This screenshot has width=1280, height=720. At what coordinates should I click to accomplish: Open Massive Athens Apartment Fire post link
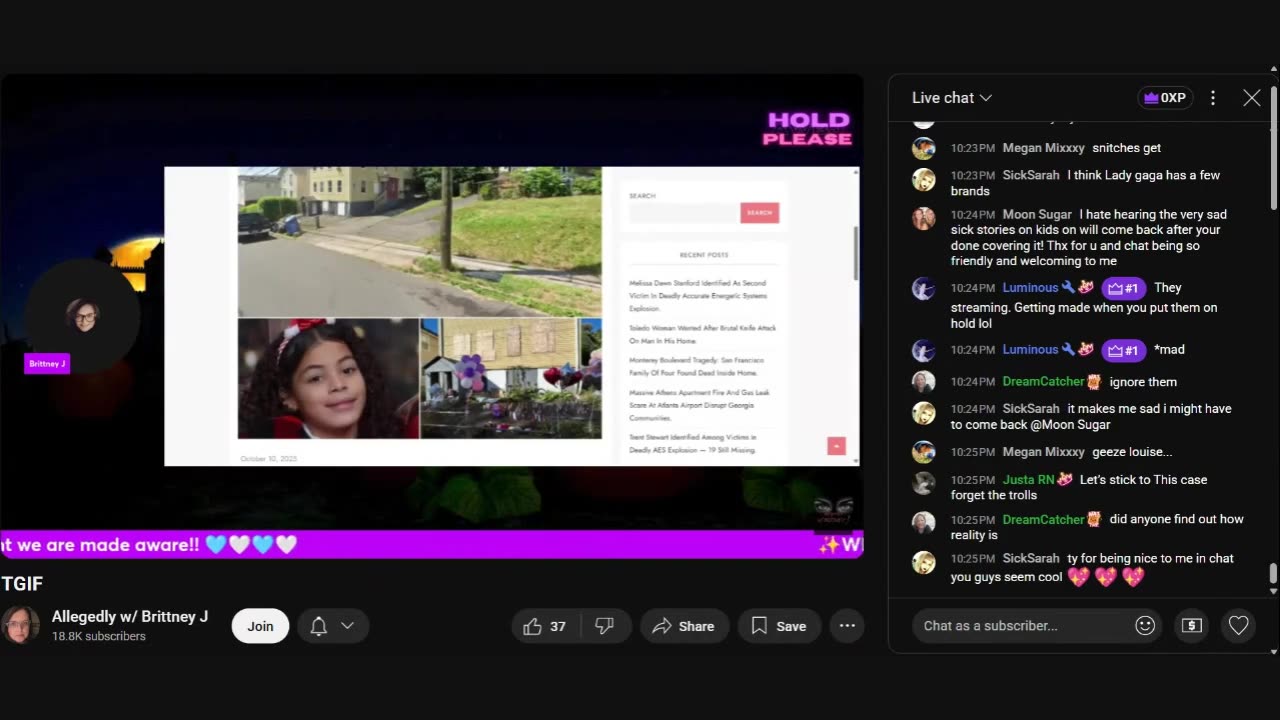pyautogui.click(x=699, y=404)
